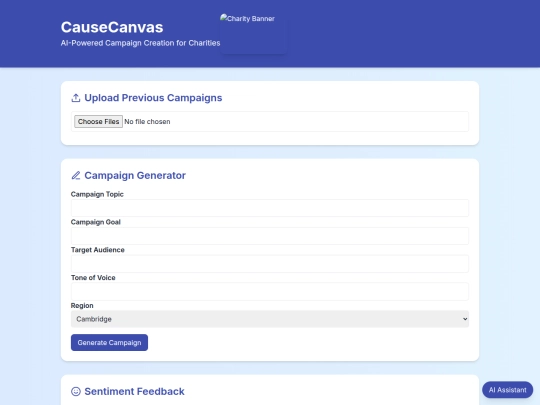Click the 'Region' label
This screenshot has height=405, width=540.
coord(82,305)
